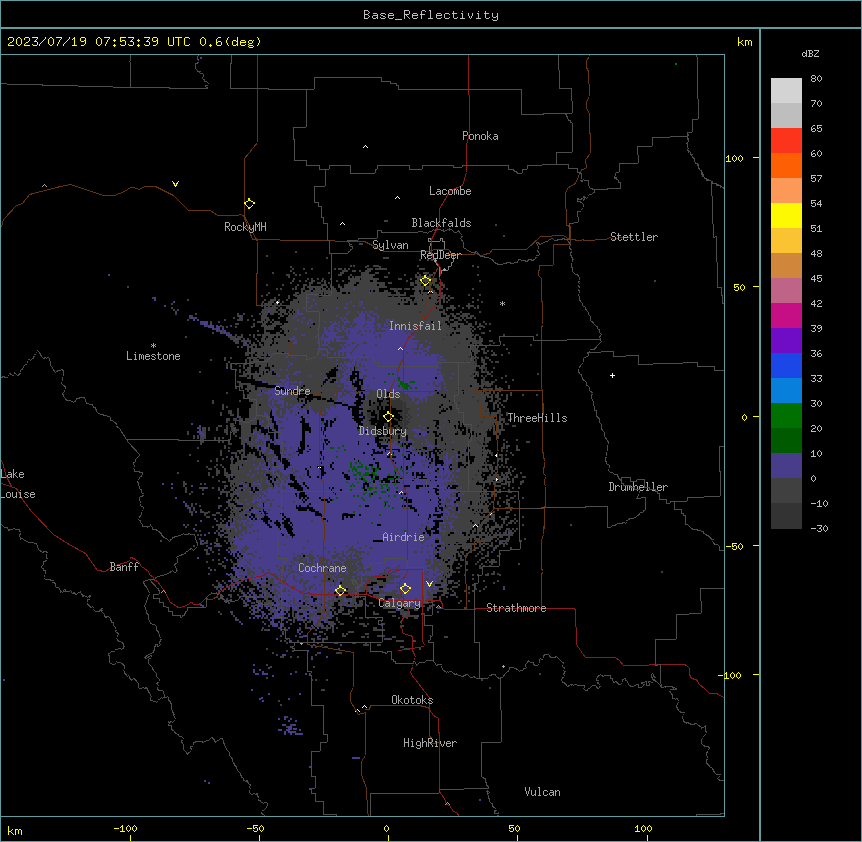Select the 42 dBZ magenta swatch
The width and height of the screenshot is (862, 842).
pos(786,315)
